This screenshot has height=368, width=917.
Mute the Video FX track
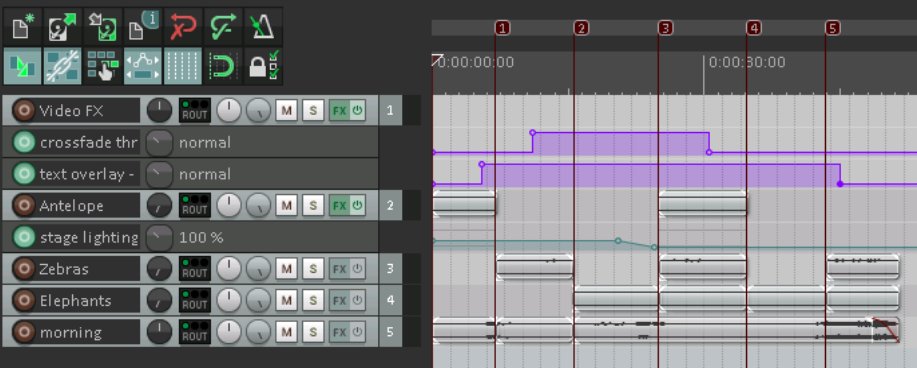point(286,110)
